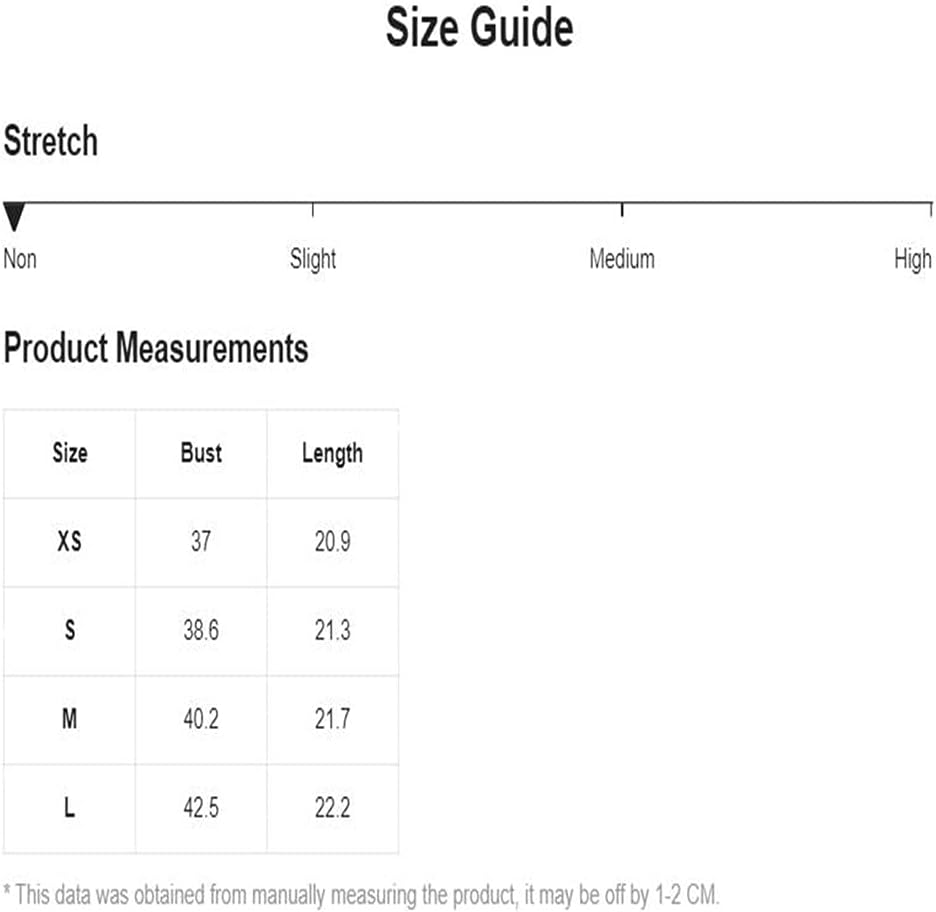The image size is (936, 912).
Task: Click the Medium tick mark on stretch scale
Action: point(622,209)
